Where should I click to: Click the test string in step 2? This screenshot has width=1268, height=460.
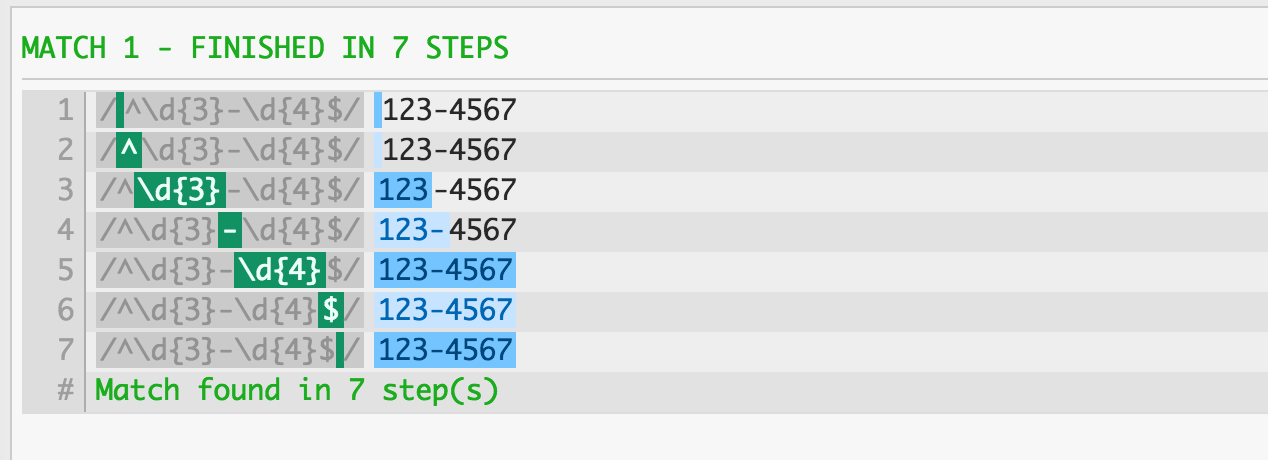[449, 150]
